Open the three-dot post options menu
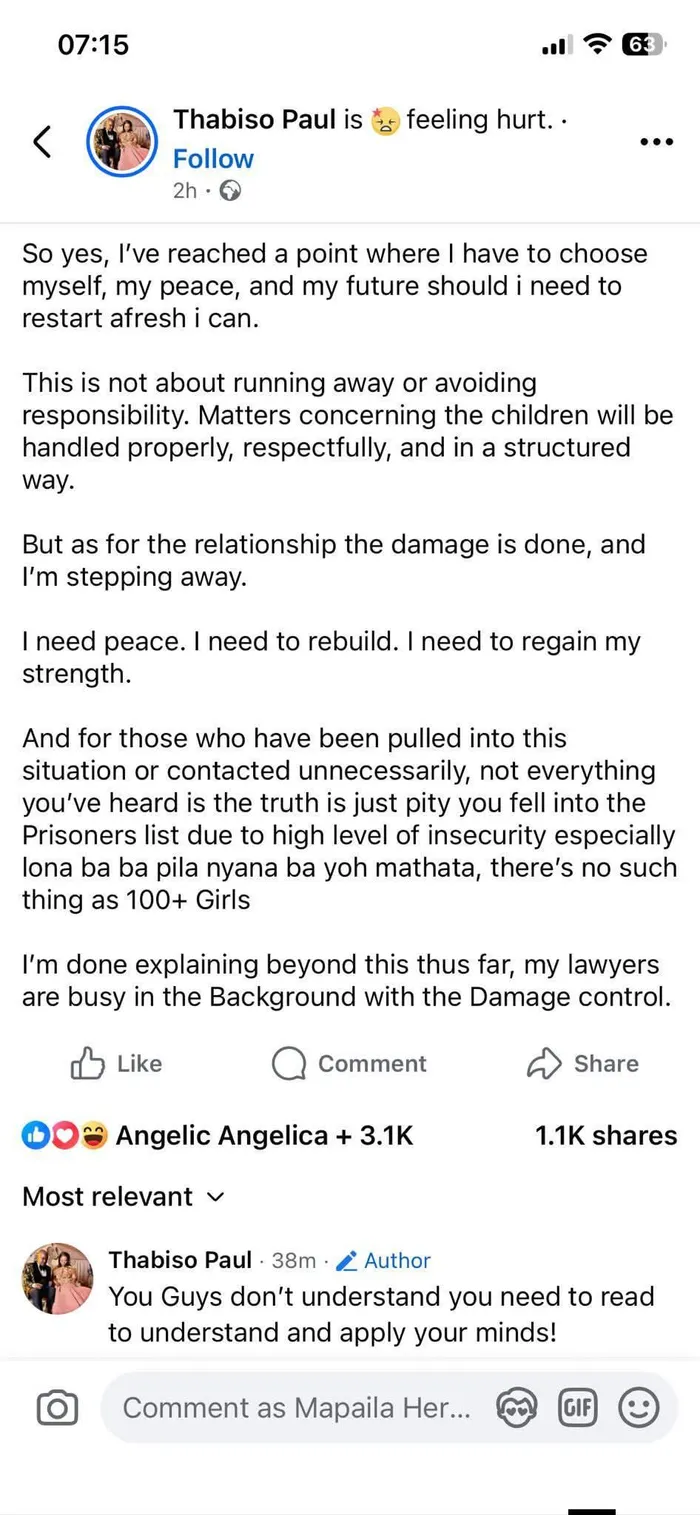The image size is (700, 1515). (x=655, y=142)
